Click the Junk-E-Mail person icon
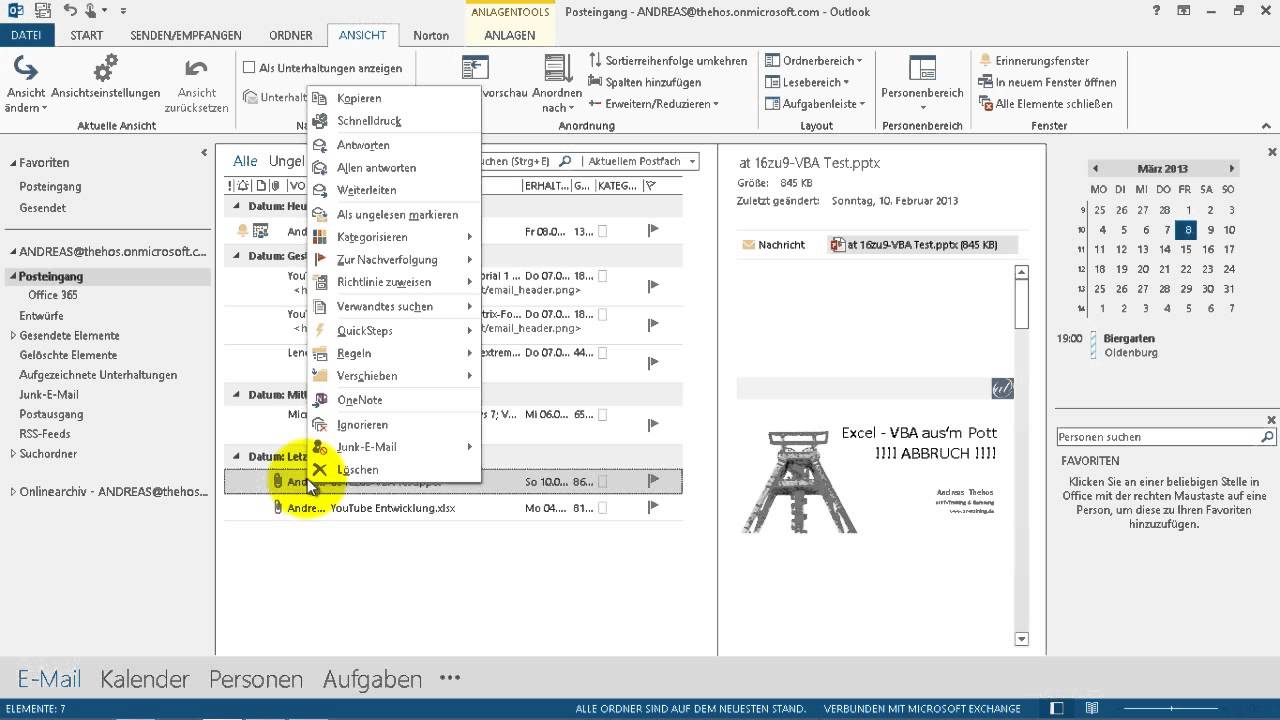The image size is (1280, 720). click(320, 447)
